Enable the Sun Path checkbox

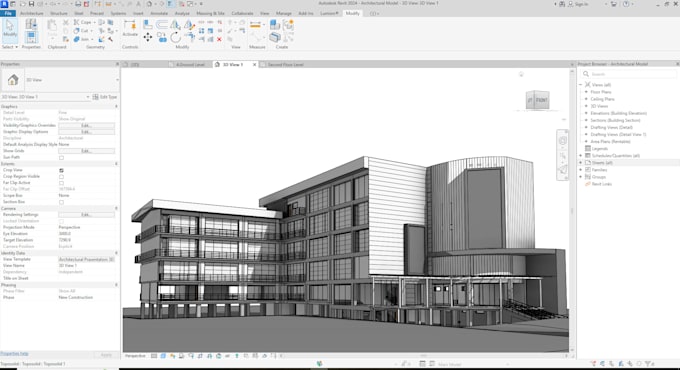click(x=61, y=157)
